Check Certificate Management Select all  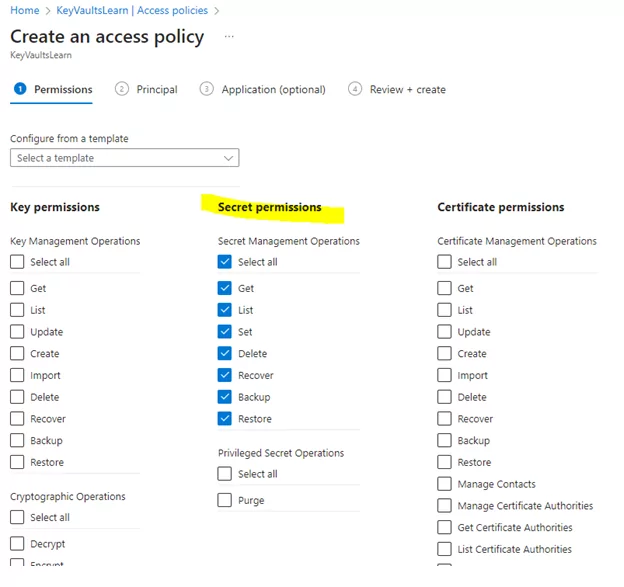tap(444, 262)
